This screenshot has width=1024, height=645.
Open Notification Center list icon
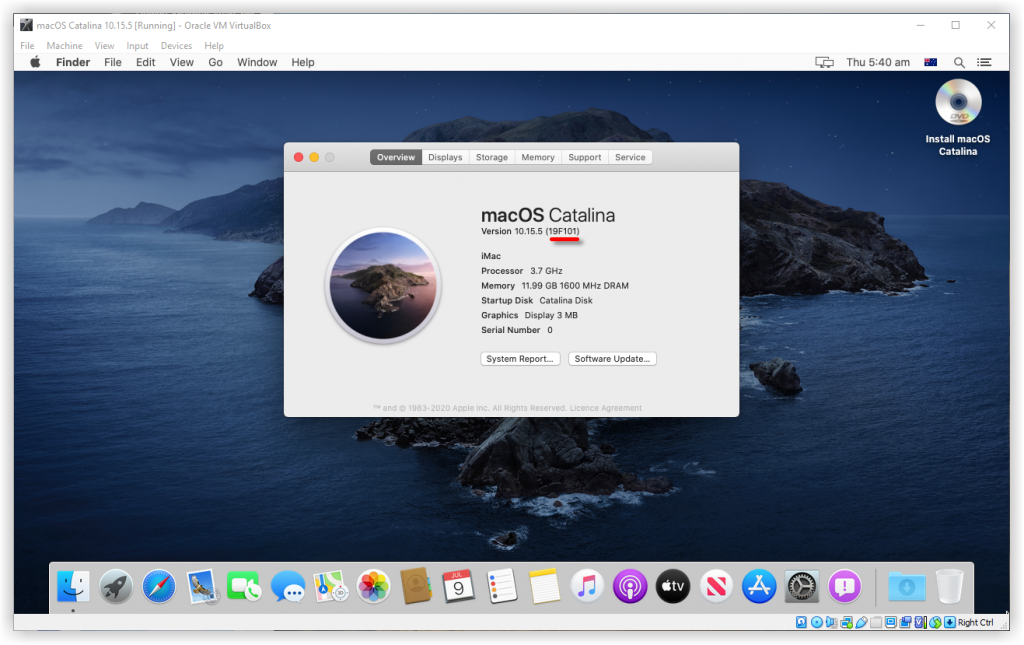[984, 62]
